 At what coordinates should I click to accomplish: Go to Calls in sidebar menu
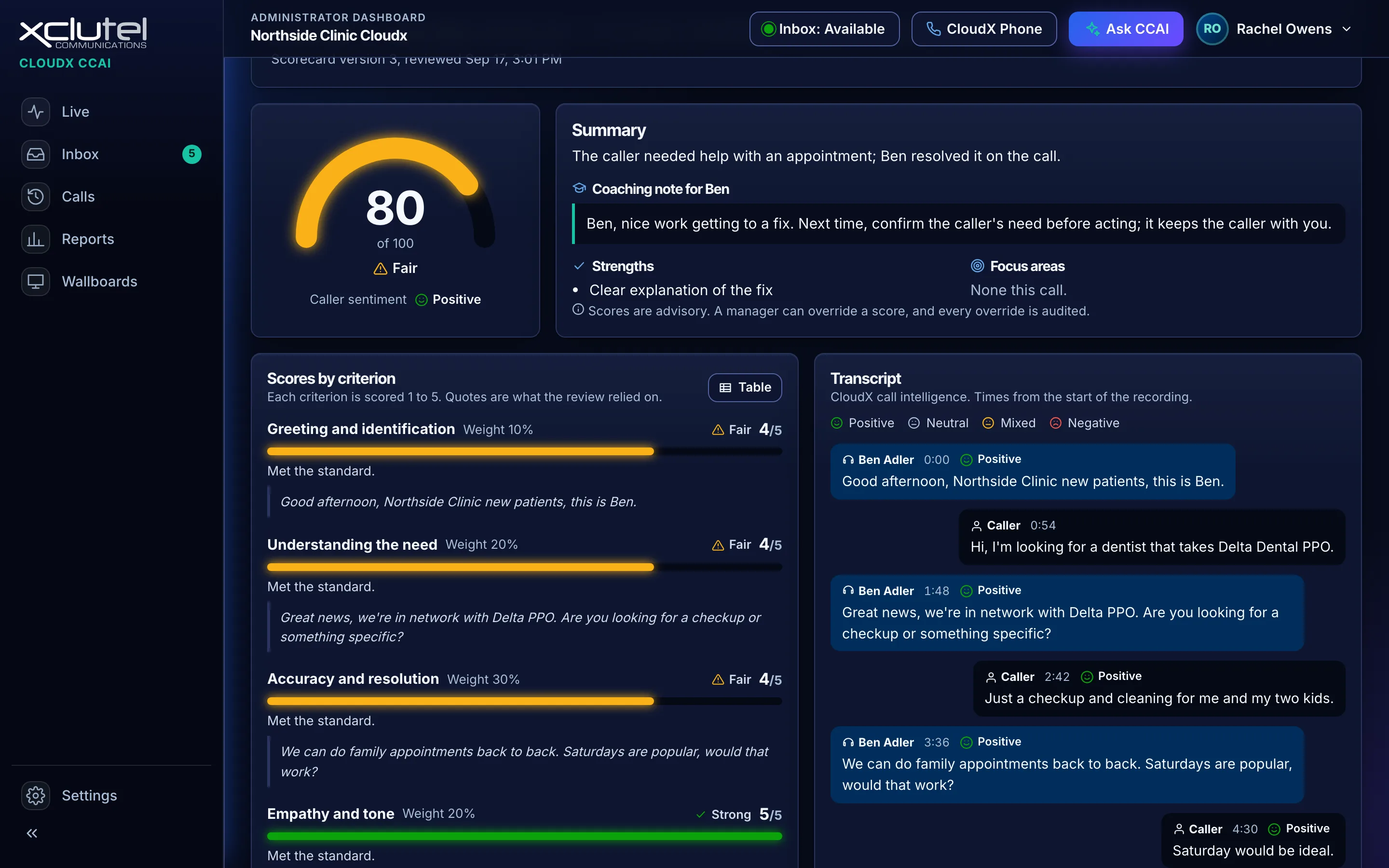[x=111, y=196]
